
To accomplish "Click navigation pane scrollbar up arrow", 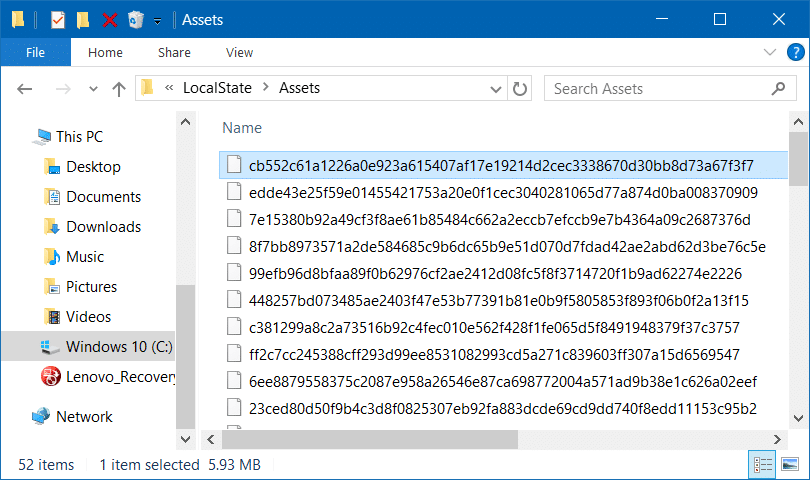I will [185, 122].
